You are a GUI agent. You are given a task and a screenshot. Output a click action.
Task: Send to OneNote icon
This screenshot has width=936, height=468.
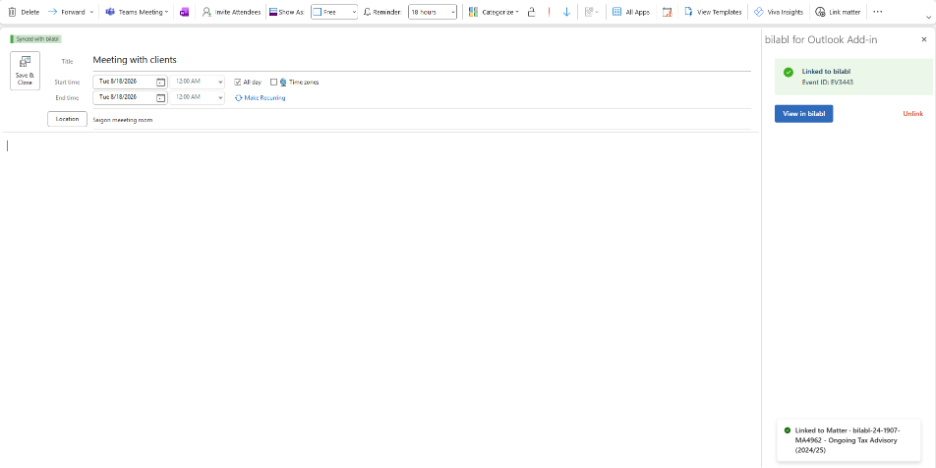click(184, 12)
